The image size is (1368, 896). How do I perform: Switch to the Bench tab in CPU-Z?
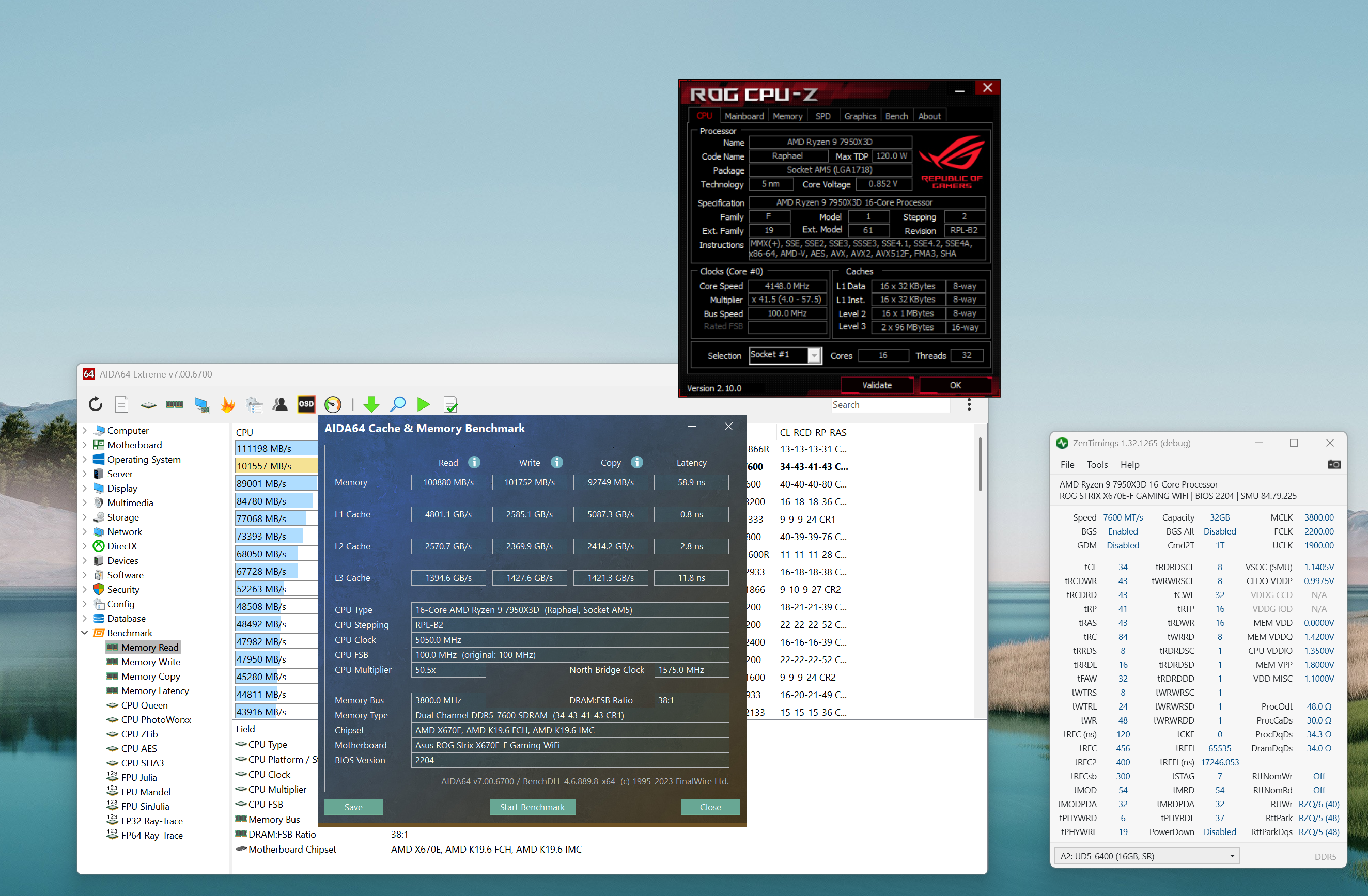click(896, 116)
